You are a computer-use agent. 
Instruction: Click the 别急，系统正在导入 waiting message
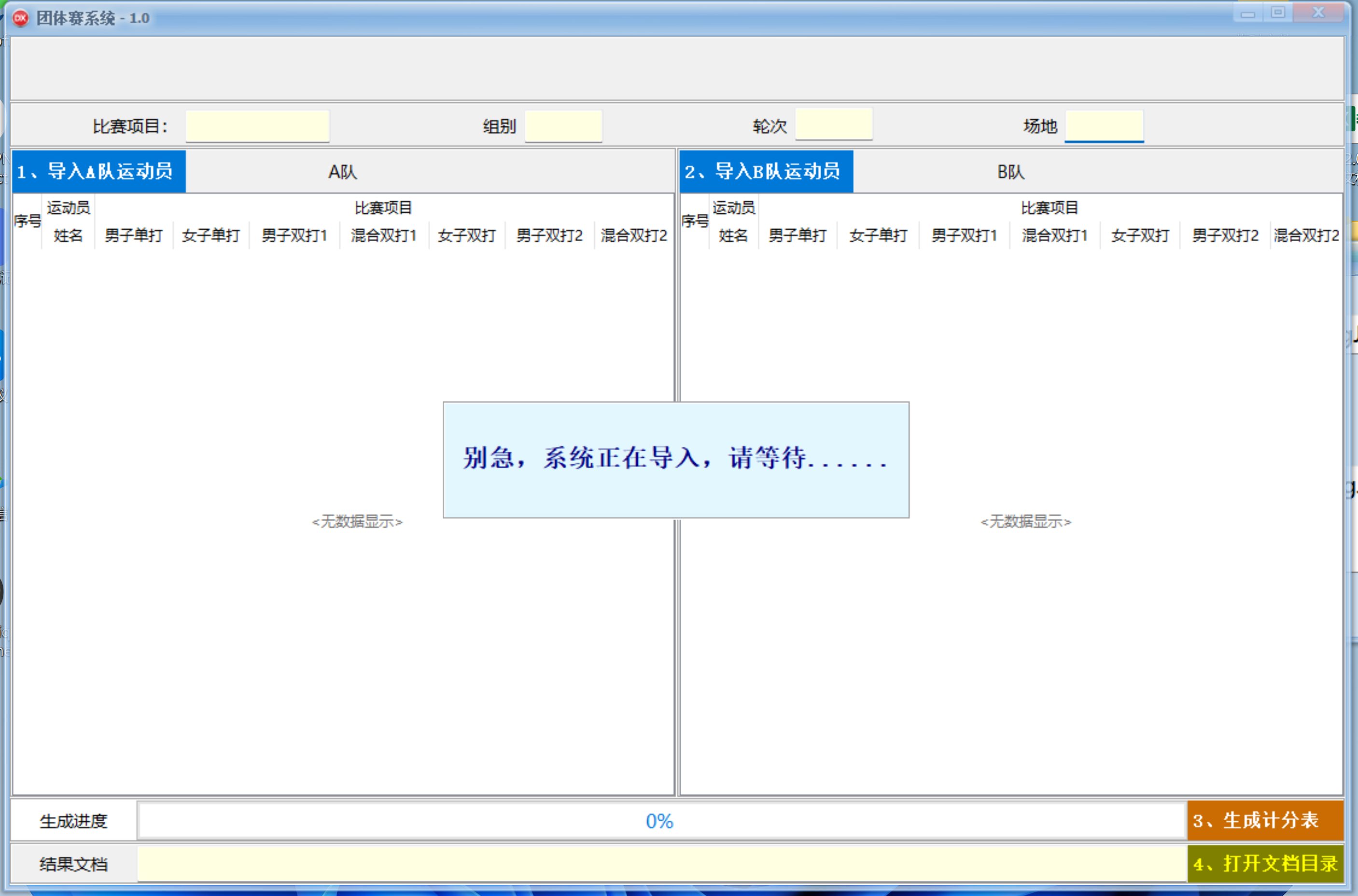tap(675, 458)
